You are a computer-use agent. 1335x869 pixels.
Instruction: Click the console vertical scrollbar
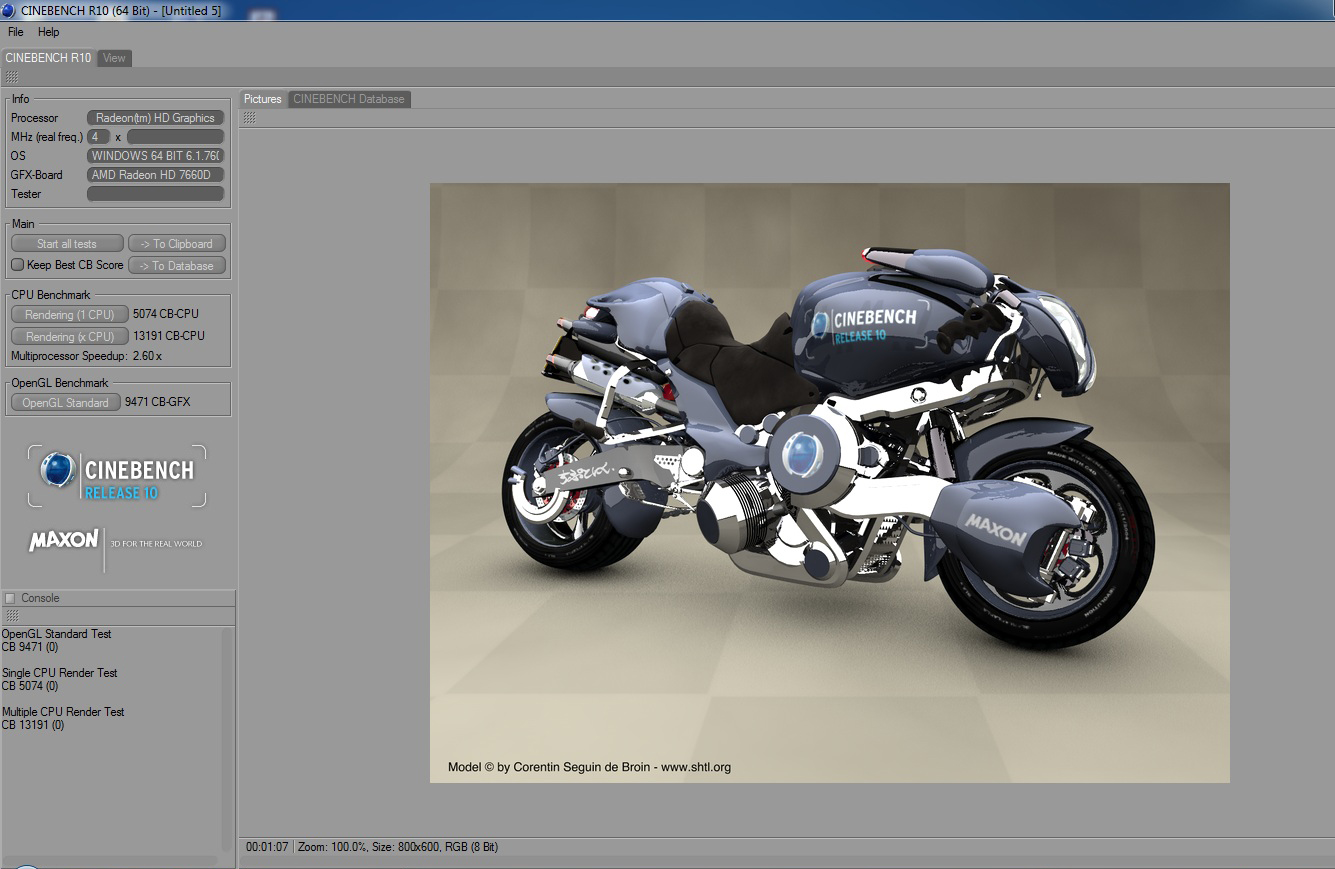(227, 739)
